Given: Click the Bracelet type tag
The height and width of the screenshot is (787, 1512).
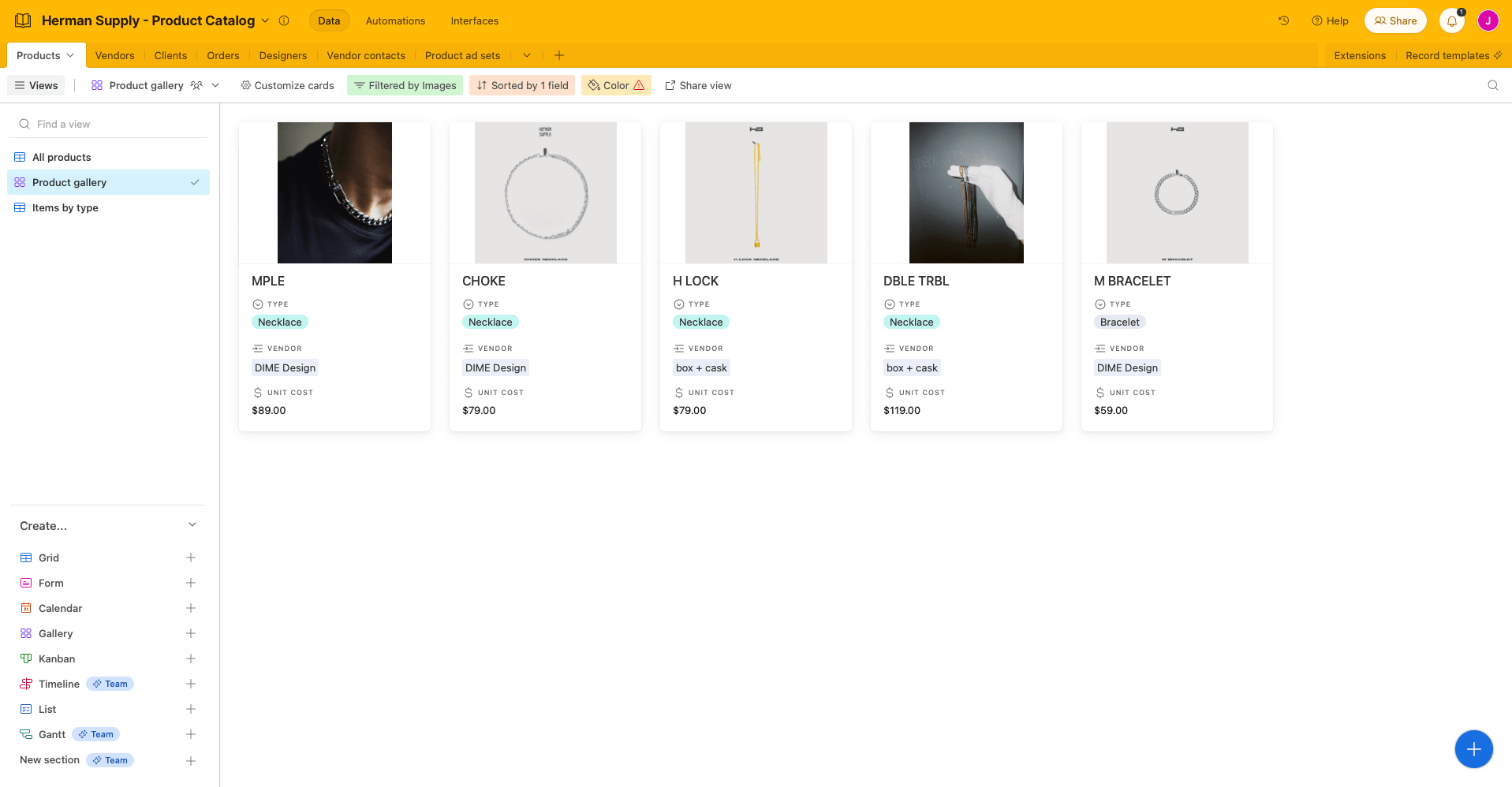Looking at the screenshot, I should [x=1119, y=322].
